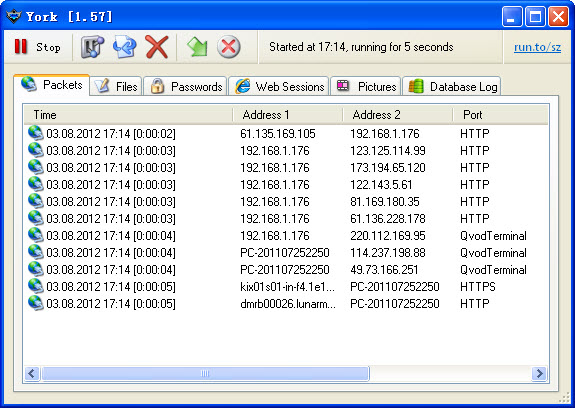The width and height of the screenshot is (575, 408).
Task: Select address 61.136.228.178
Action: [x=388, y=218]
